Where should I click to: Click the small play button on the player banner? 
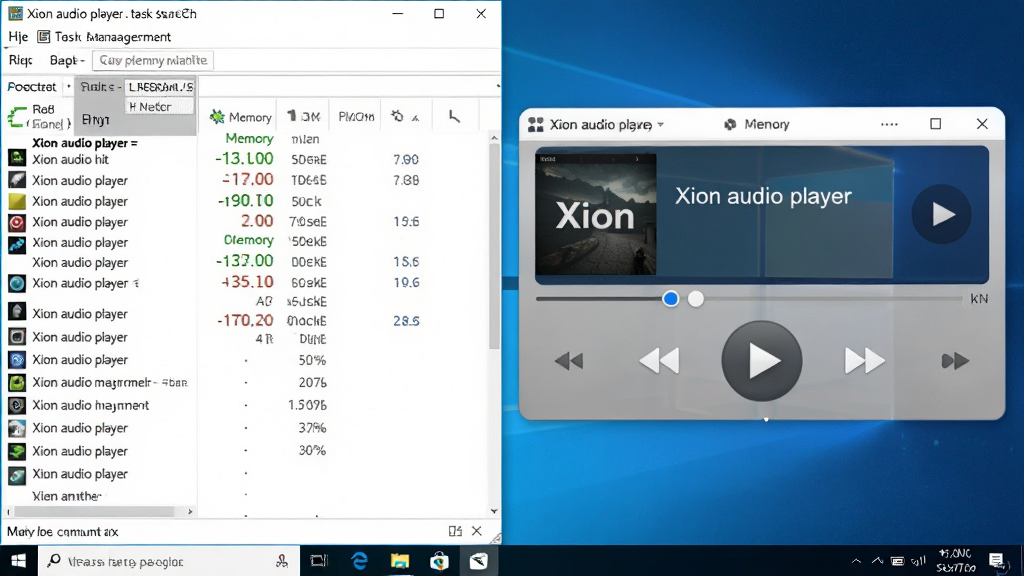coord(941,214)
